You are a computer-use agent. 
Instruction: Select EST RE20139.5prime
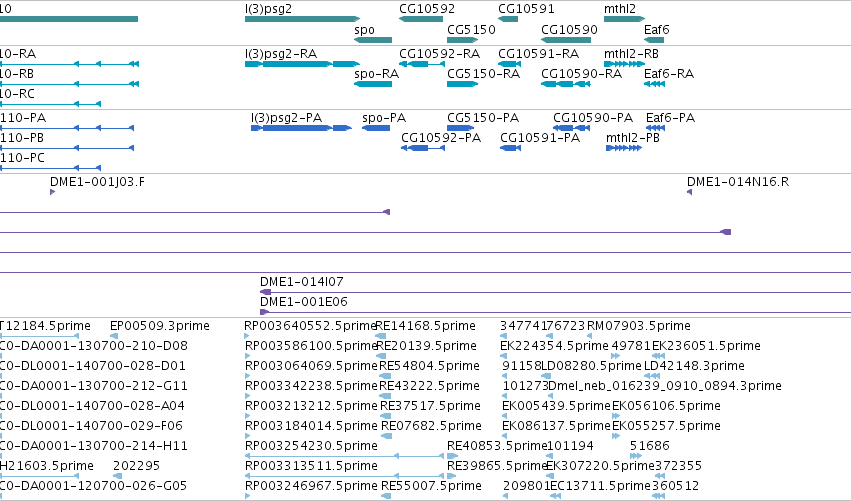coord(427,346)
